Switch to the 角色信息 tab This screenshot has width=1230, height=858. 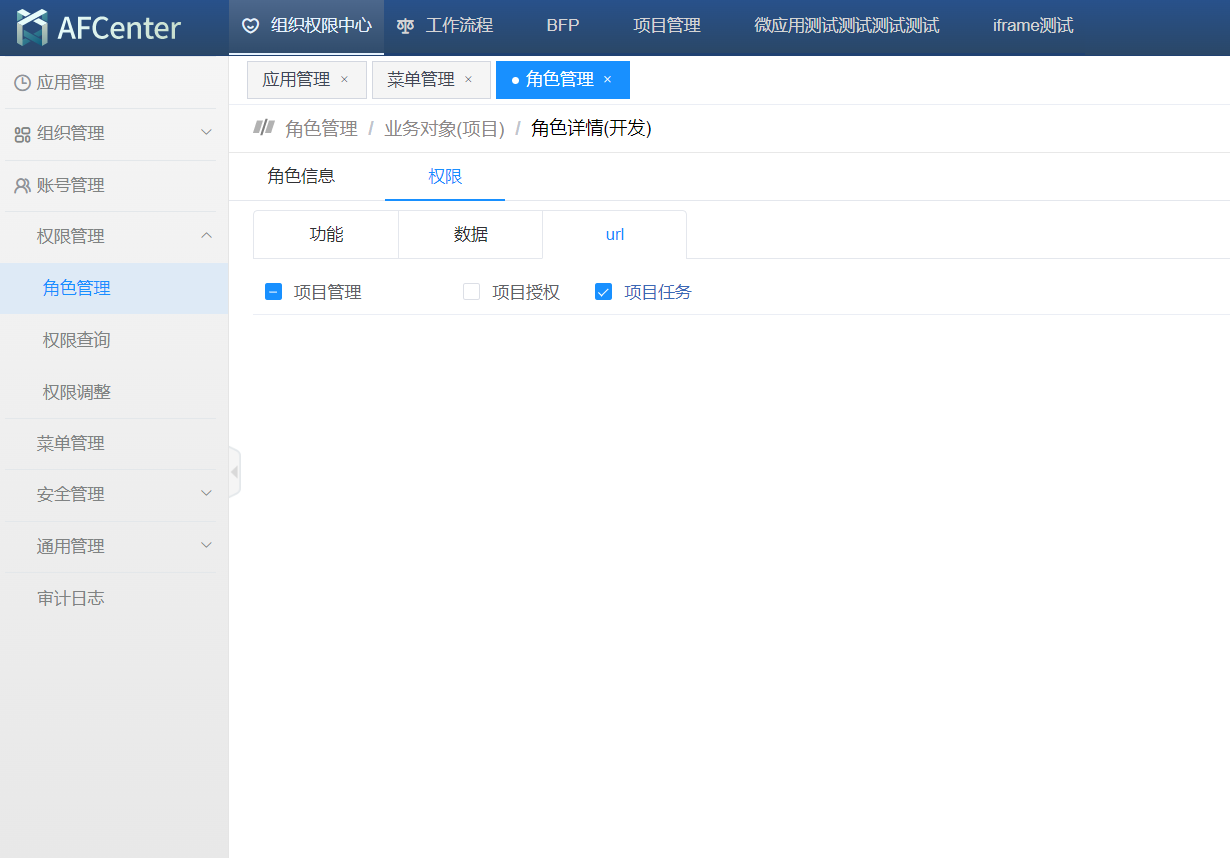tap(301, 177)
